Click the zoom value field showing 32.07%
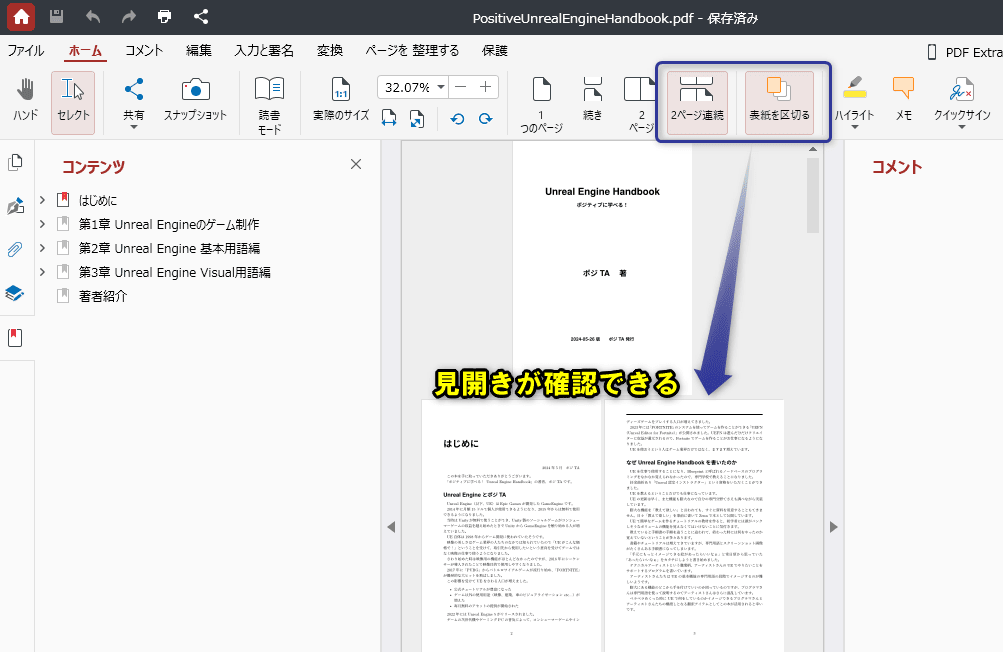The image size is (1003, 652). [x=407, y=87]
